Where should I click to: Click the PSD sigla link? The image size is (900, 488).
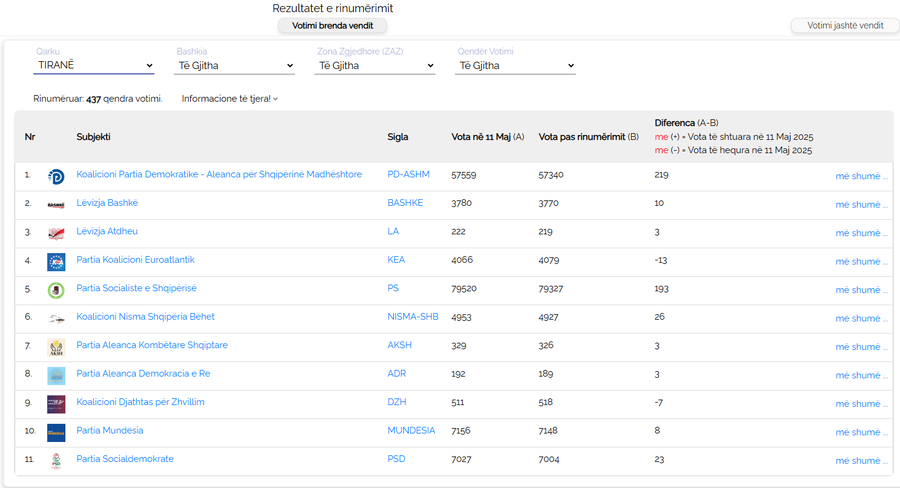tap(396, 459)
